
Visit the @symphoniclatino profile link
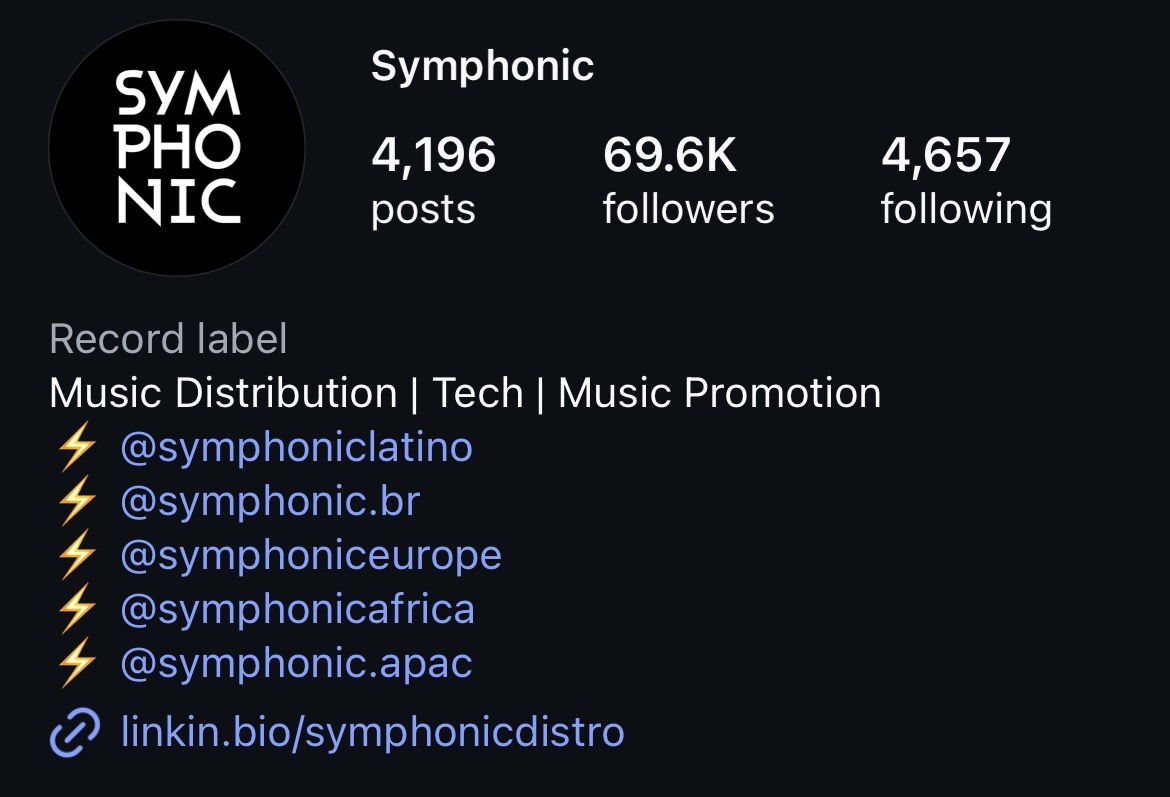296,447
